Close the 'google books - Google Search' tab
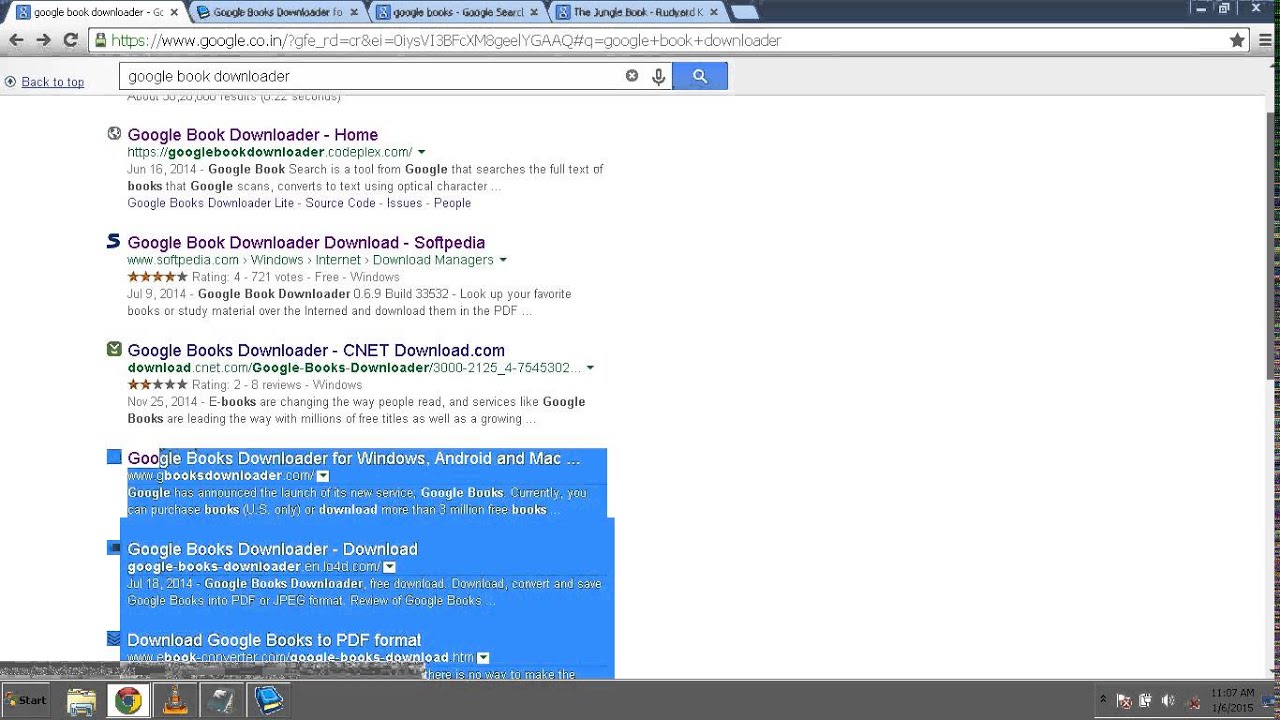This screenshot has width=1280, height=720. click(x=533, y=13)
